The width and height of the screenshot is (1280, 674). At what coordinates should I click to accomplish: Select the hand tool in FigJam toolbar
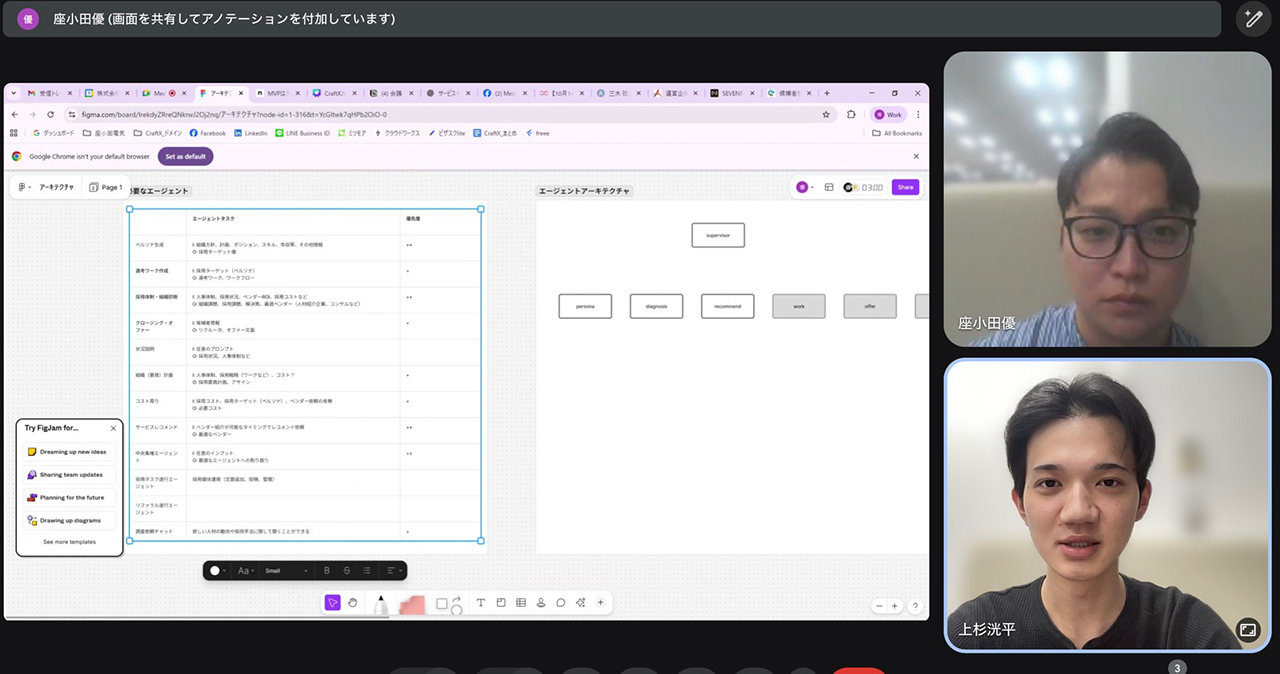pos(352,603)
